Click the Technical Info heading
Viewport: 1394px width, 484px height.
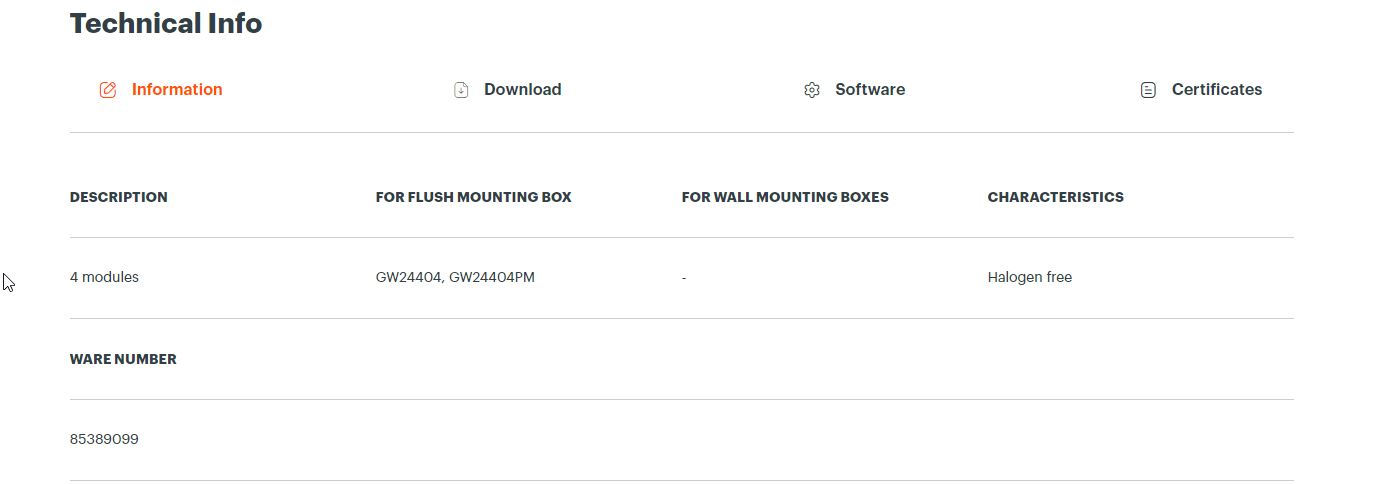(166, 23)
